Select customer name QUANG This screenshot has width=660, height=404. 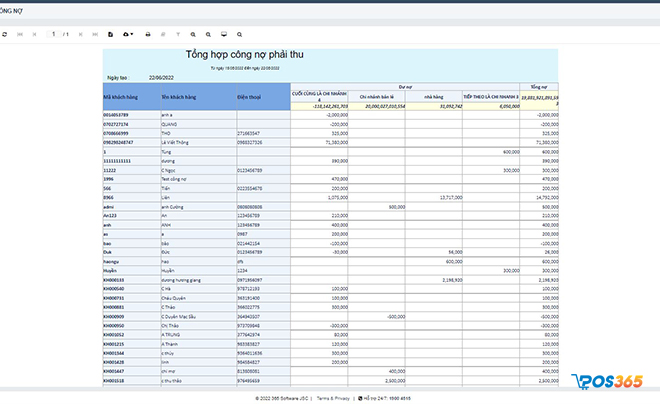(169, 124)
